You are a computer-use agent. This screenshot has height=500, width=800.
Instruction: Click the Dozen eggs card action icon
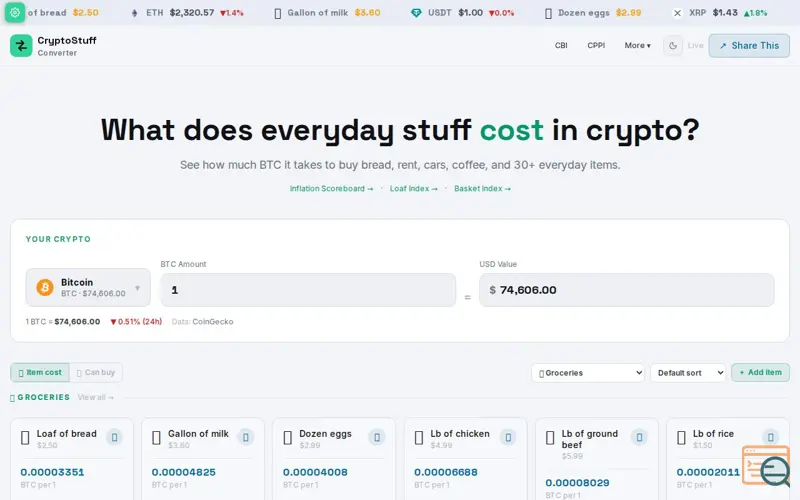pyautogui.click(x=377, y=437)
